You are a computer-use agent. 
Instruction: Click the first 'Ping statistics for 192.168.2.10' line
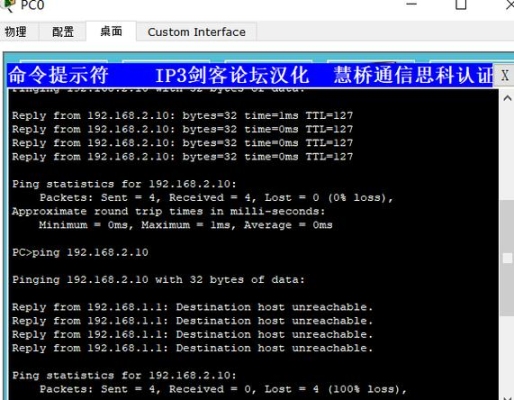click(124, 184)
